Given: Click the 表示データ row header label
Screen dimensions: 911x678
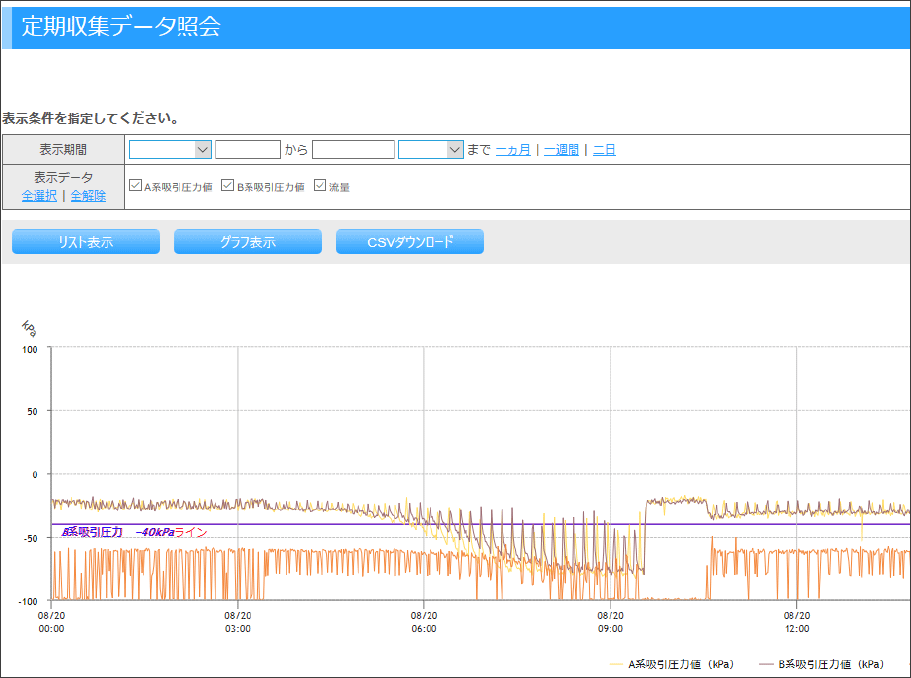Looking at the screenshot, I should (63, 177).
